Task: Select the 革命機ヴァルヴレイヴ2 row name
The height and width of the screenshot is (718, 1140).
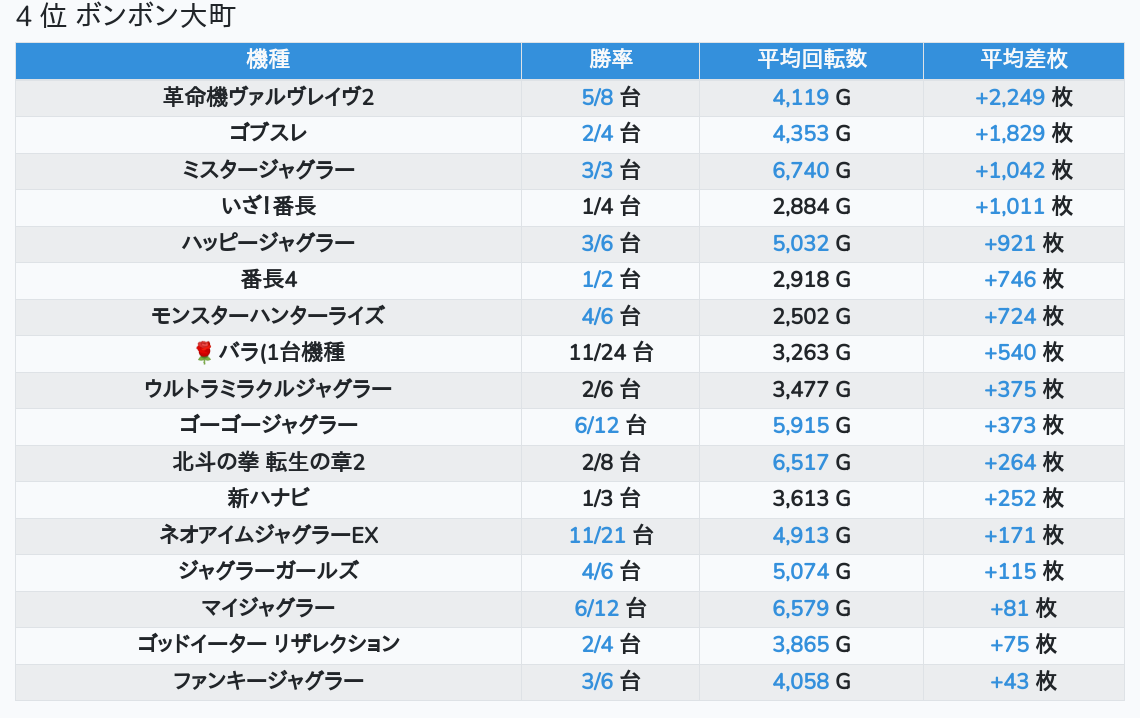Action: coord(268,97)
